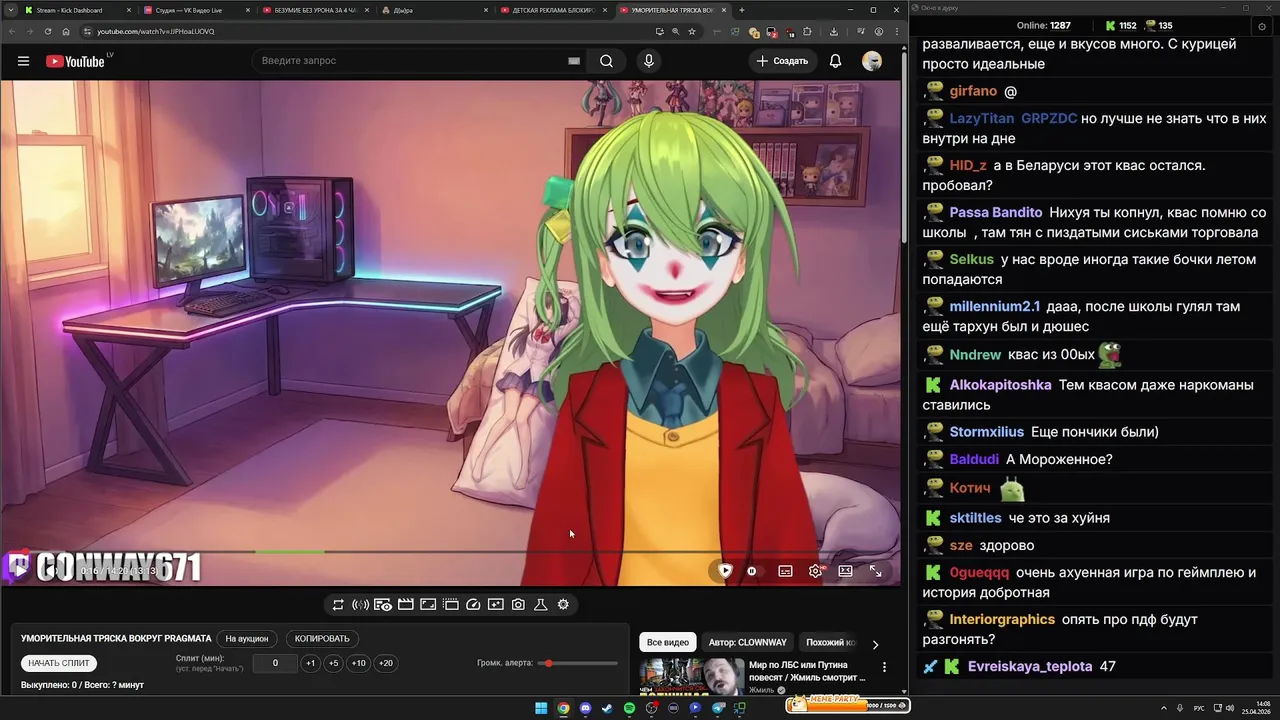The width and height of the screenshot is (1280, 720).
Task: Open Spotify from the taskbar
Action: tap(629, 708)
